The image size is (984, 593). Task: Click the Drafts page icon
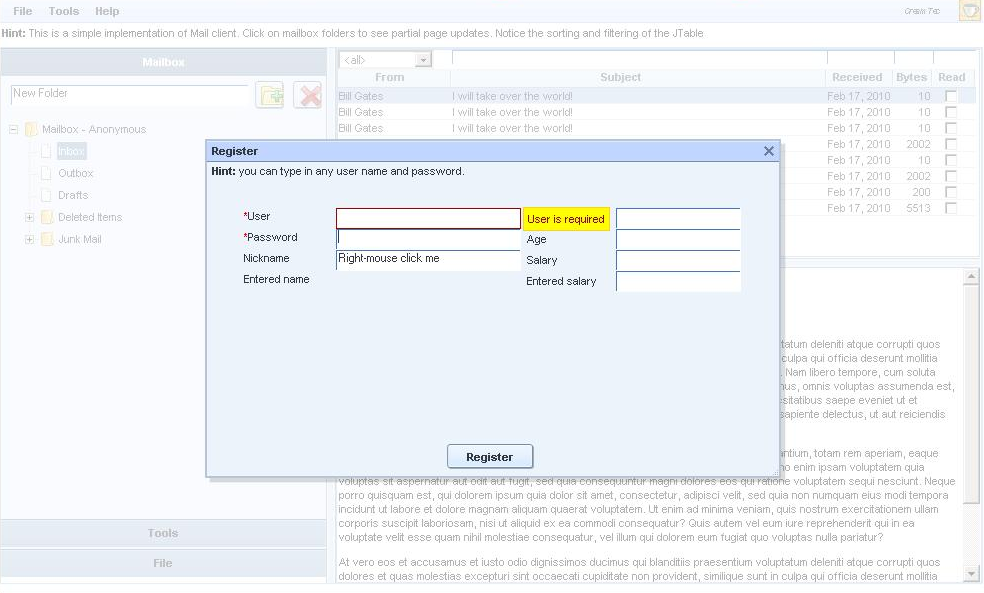point(46,195)
